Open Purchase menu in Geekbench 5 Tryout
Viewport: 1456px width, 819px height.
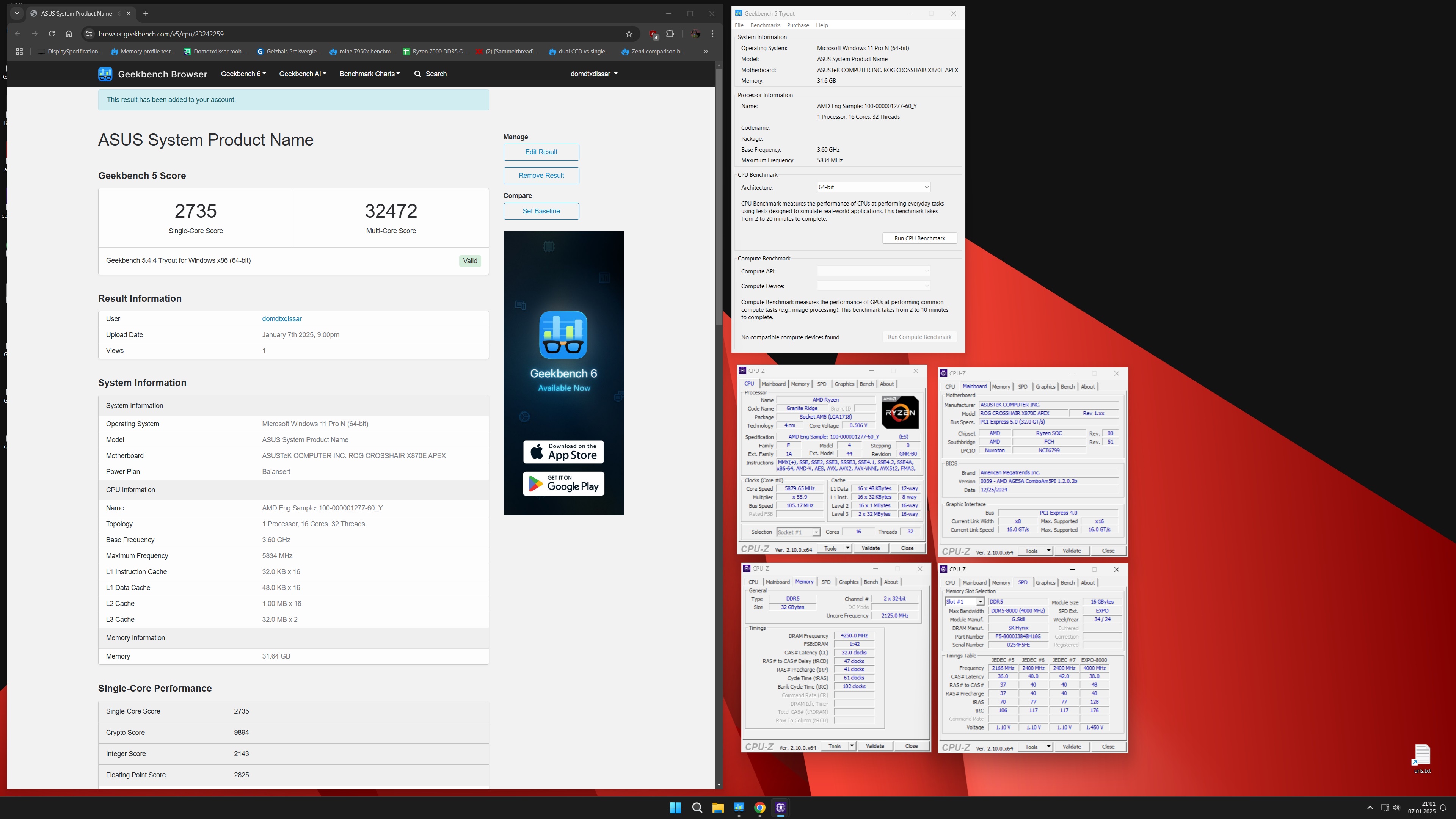[797, 25]
